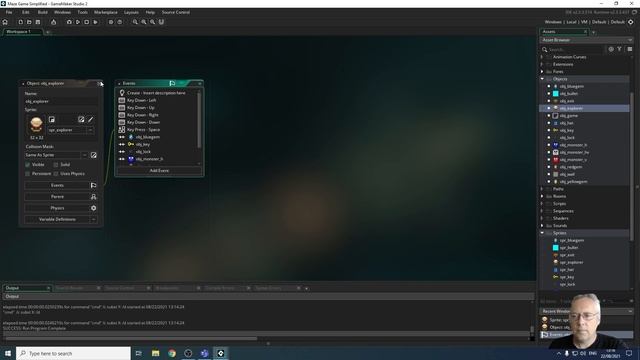The image size is (640, 360).
Task: Select obj_bullet in Asset Browser
Action: pyautogui.click(x=569, y=94)
